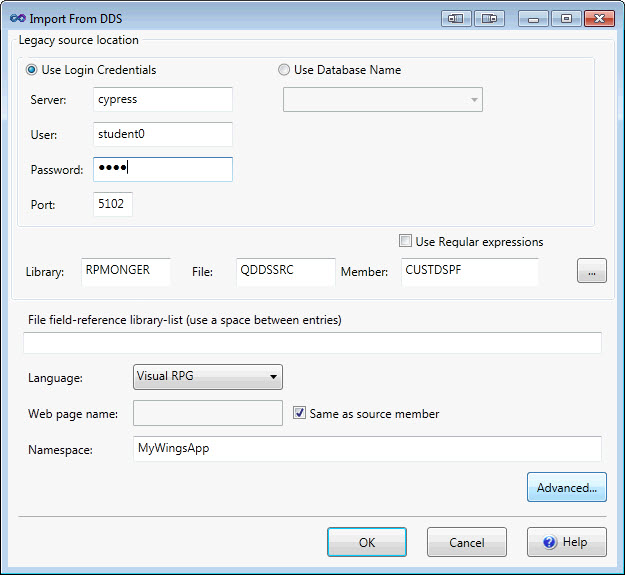Click the User field containing student0
Screen dimensions: 625x575
pos(163,134)
